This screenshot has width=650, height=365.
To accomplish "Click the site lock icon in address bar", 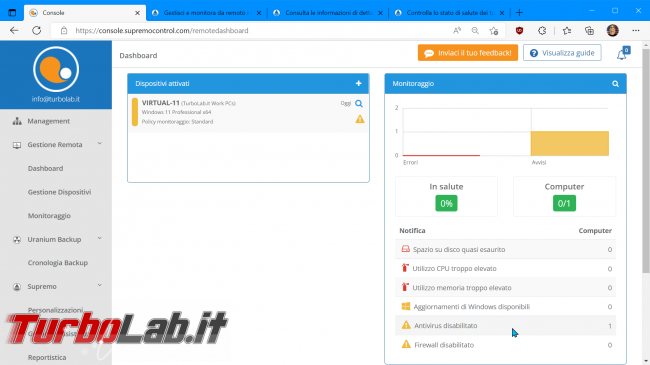I will pyautogui.click(x=64, y=30).
